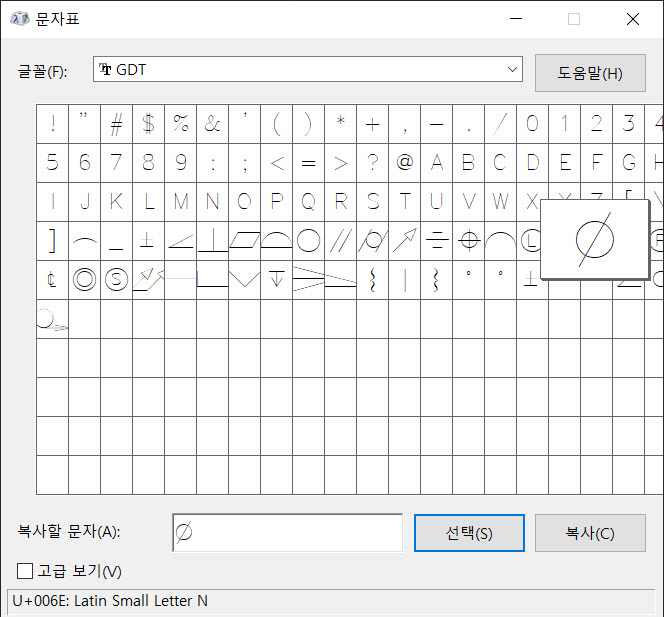Enable the 고급 보기(V) checkbox

[x=25, y=571]
